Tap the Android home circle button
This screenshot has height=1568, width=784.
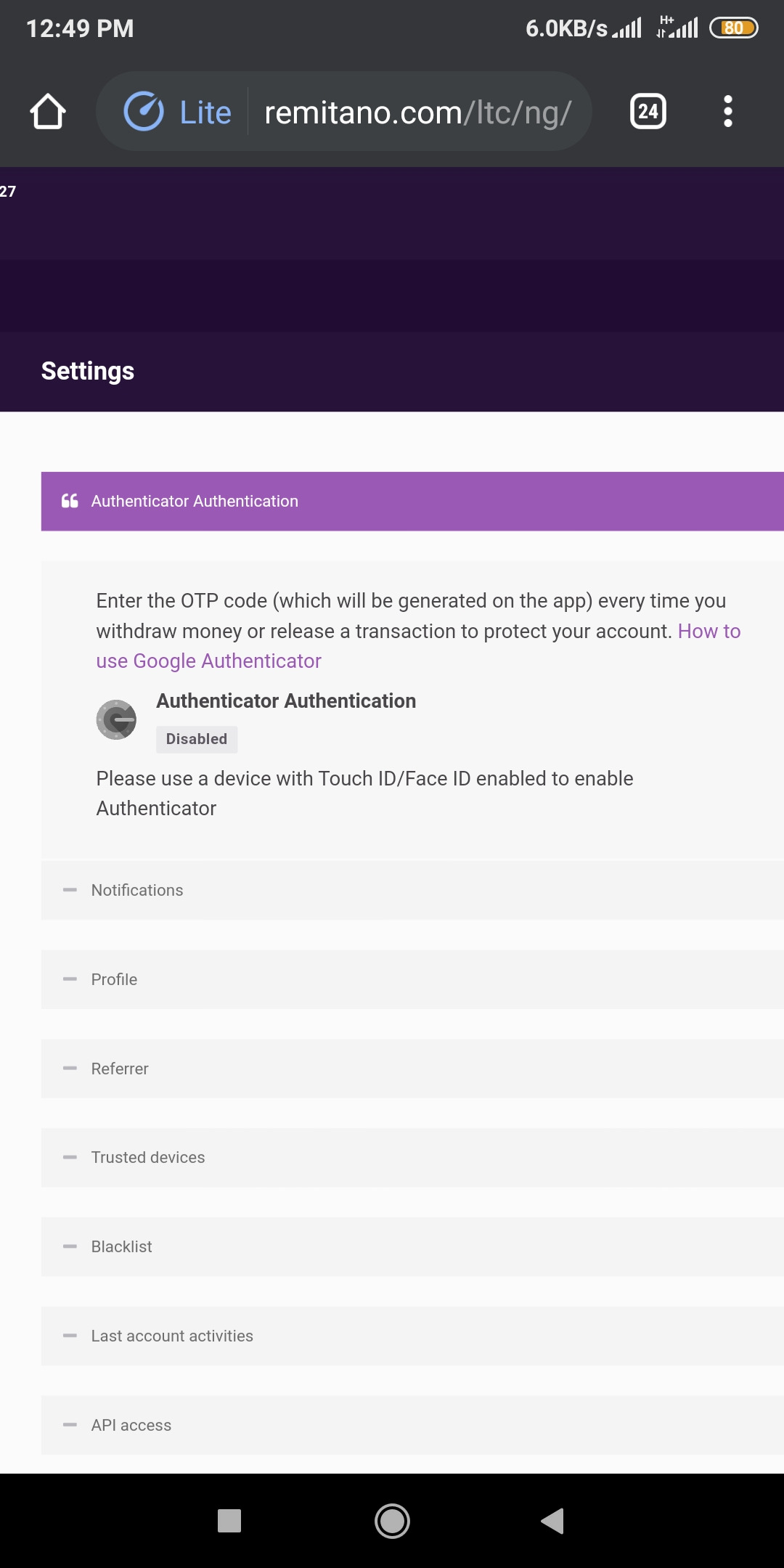(392, 1521)
